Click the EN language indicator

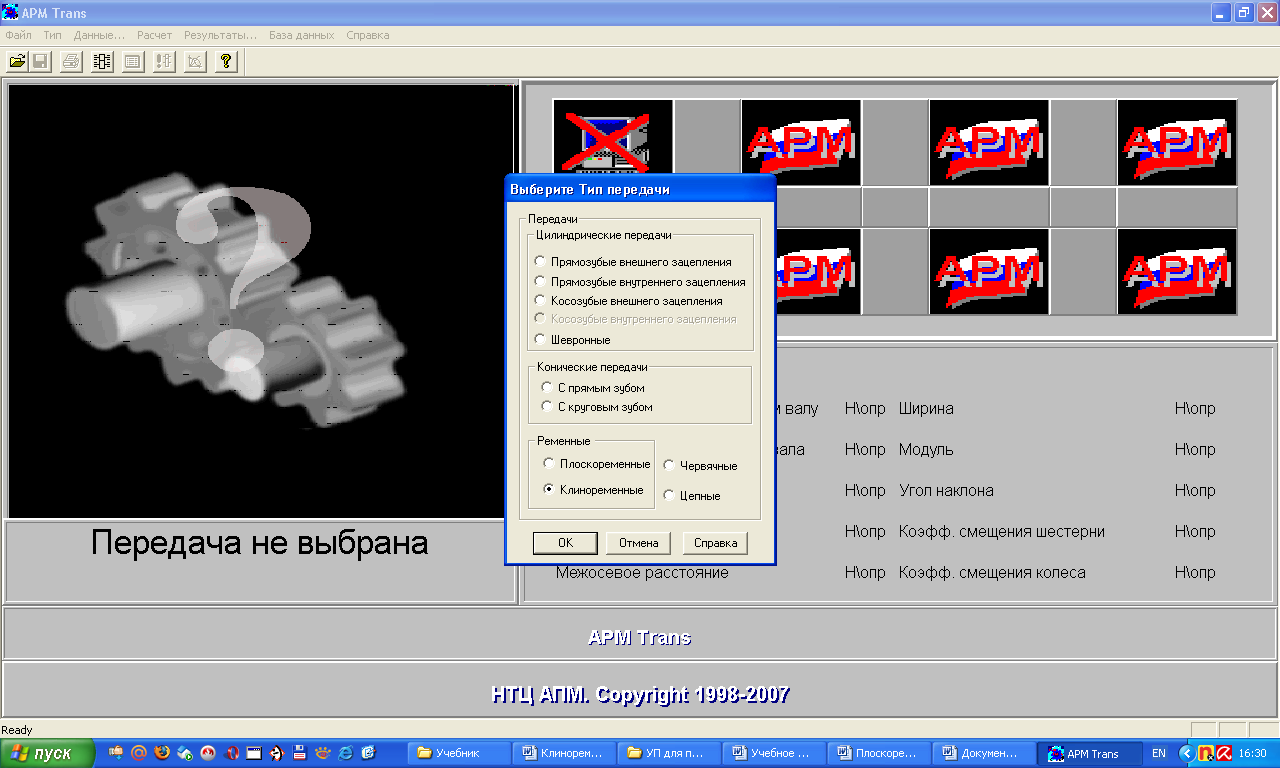click(x=1159, y=753)
